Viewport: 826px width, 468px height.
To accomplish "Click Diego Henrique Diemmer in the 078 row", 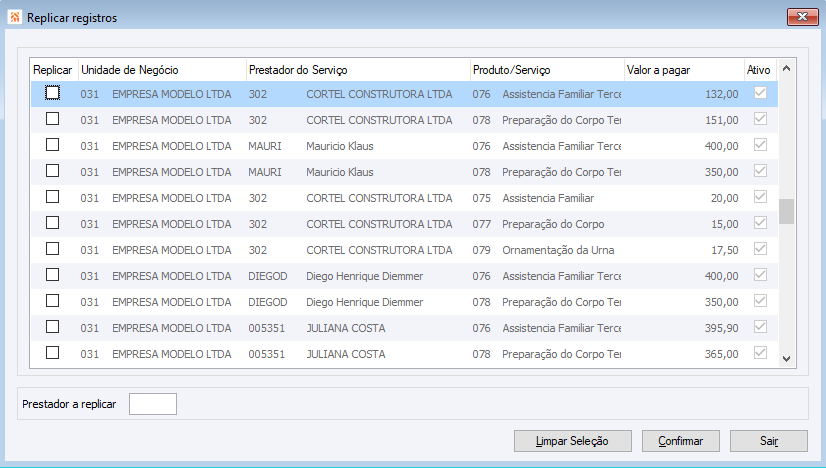I will tap(365, 302).
